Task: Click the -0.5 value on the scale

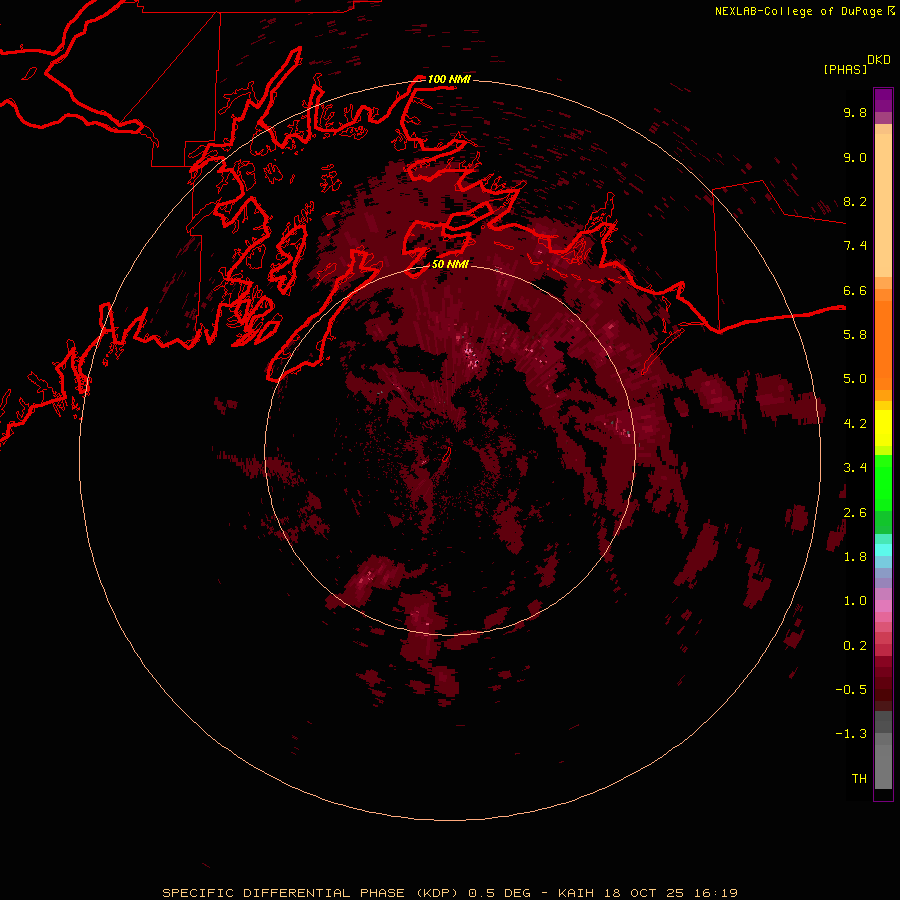Action: point(851,690)
